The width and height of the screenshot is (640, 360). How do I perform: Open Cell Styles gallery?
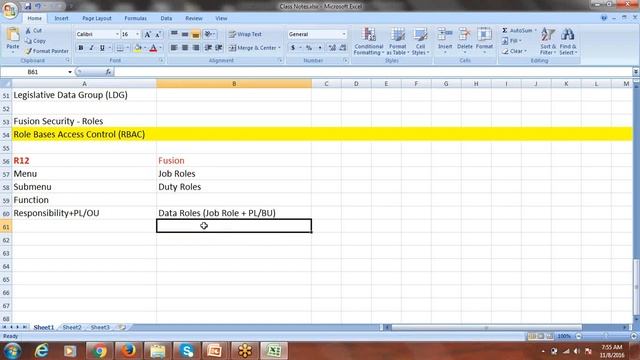[x=420, y=41]
